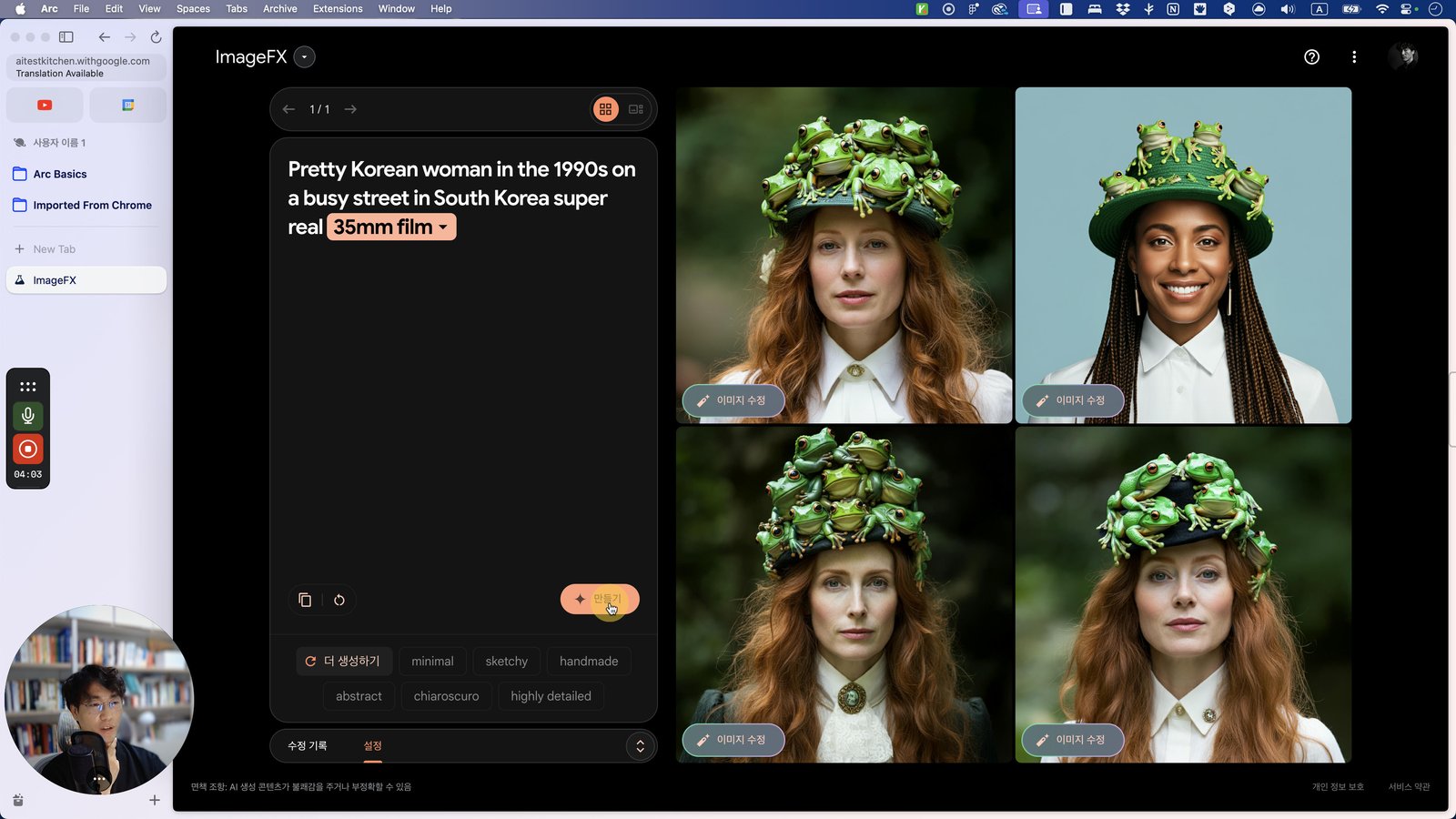Stop the screen recording red button
Screen dimensions: 1456x819
28,449
